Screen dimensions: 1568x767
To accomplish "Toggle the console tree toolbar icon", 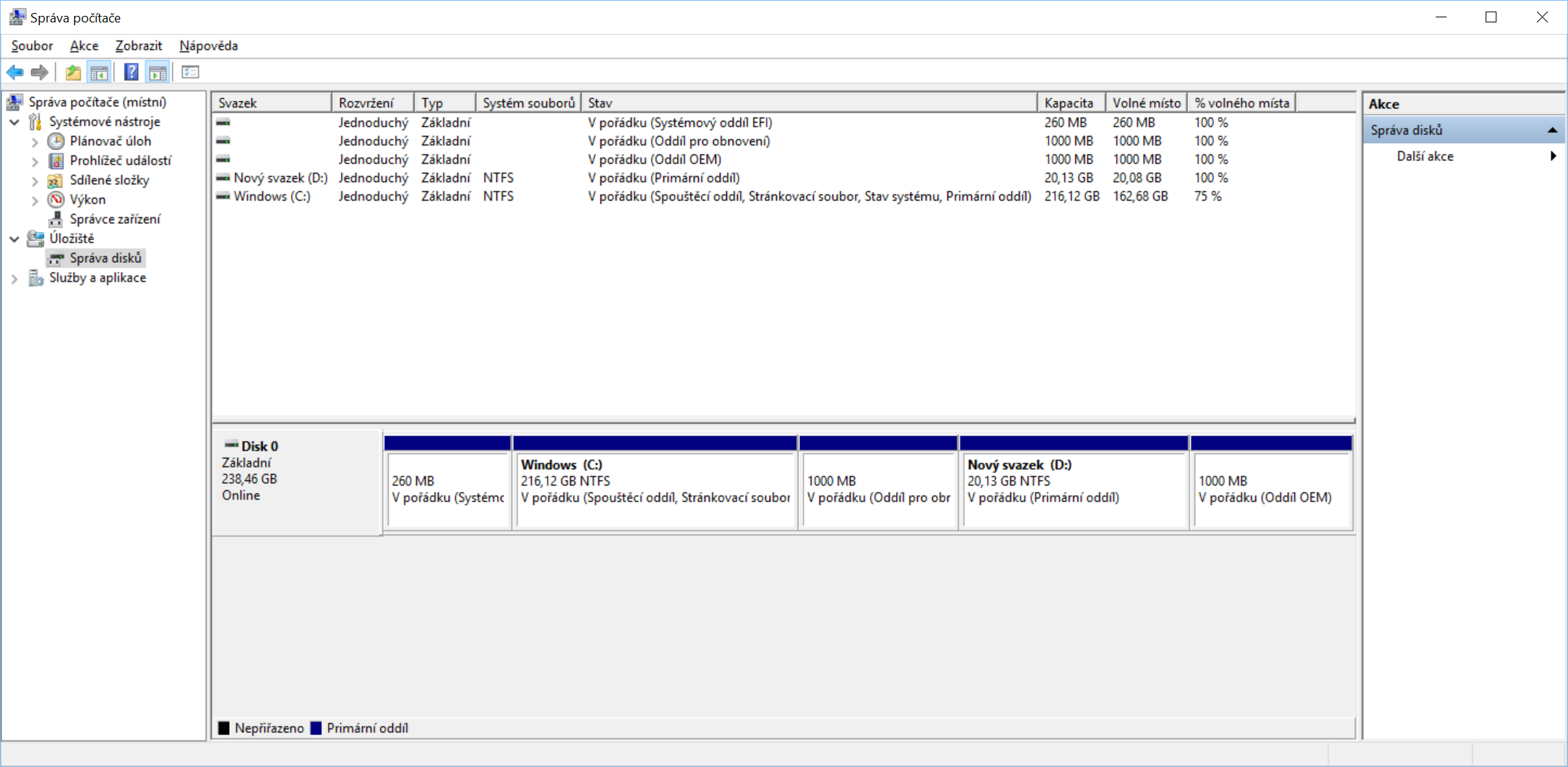I will pyautogui.click(x=99, y=72).
